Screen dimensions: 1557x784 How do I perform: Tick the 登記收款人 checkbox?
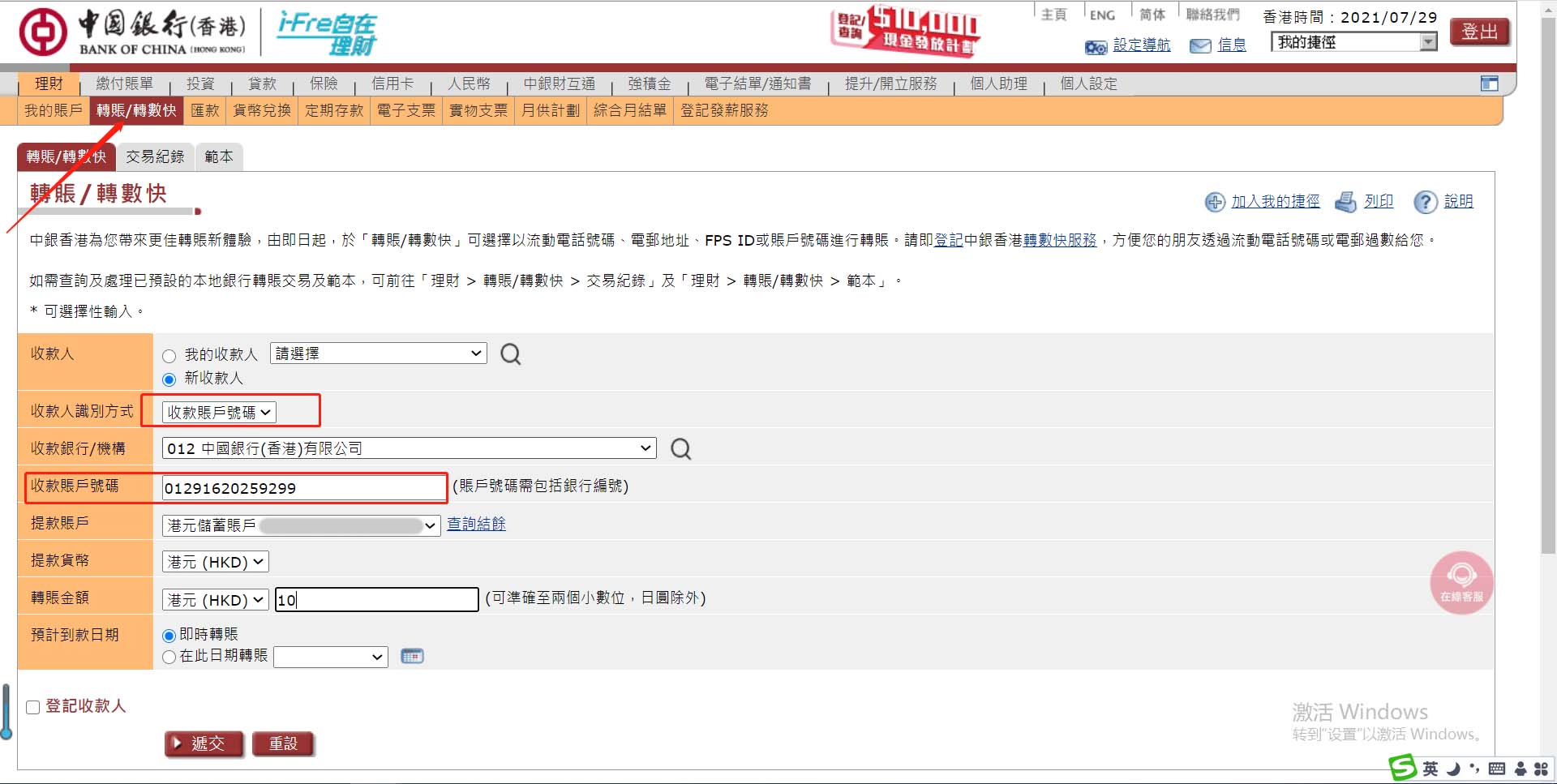point(33,707)
